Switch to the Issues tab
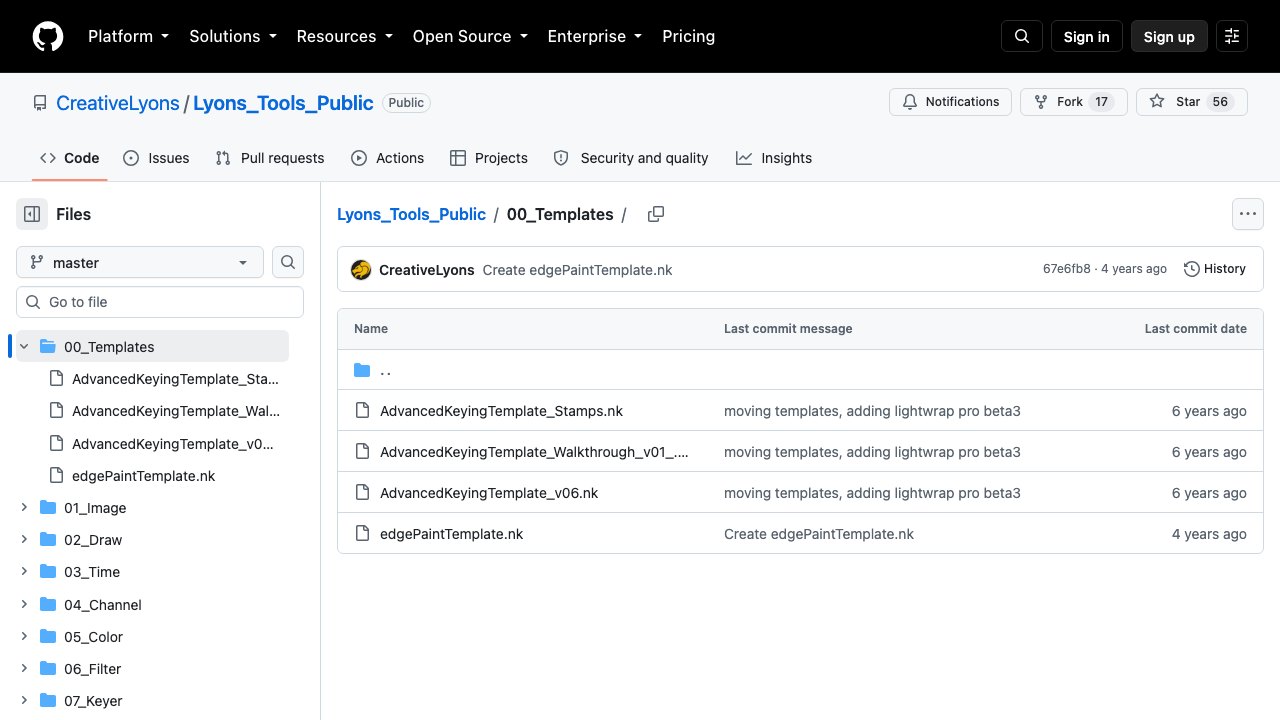 coord(156,158)
